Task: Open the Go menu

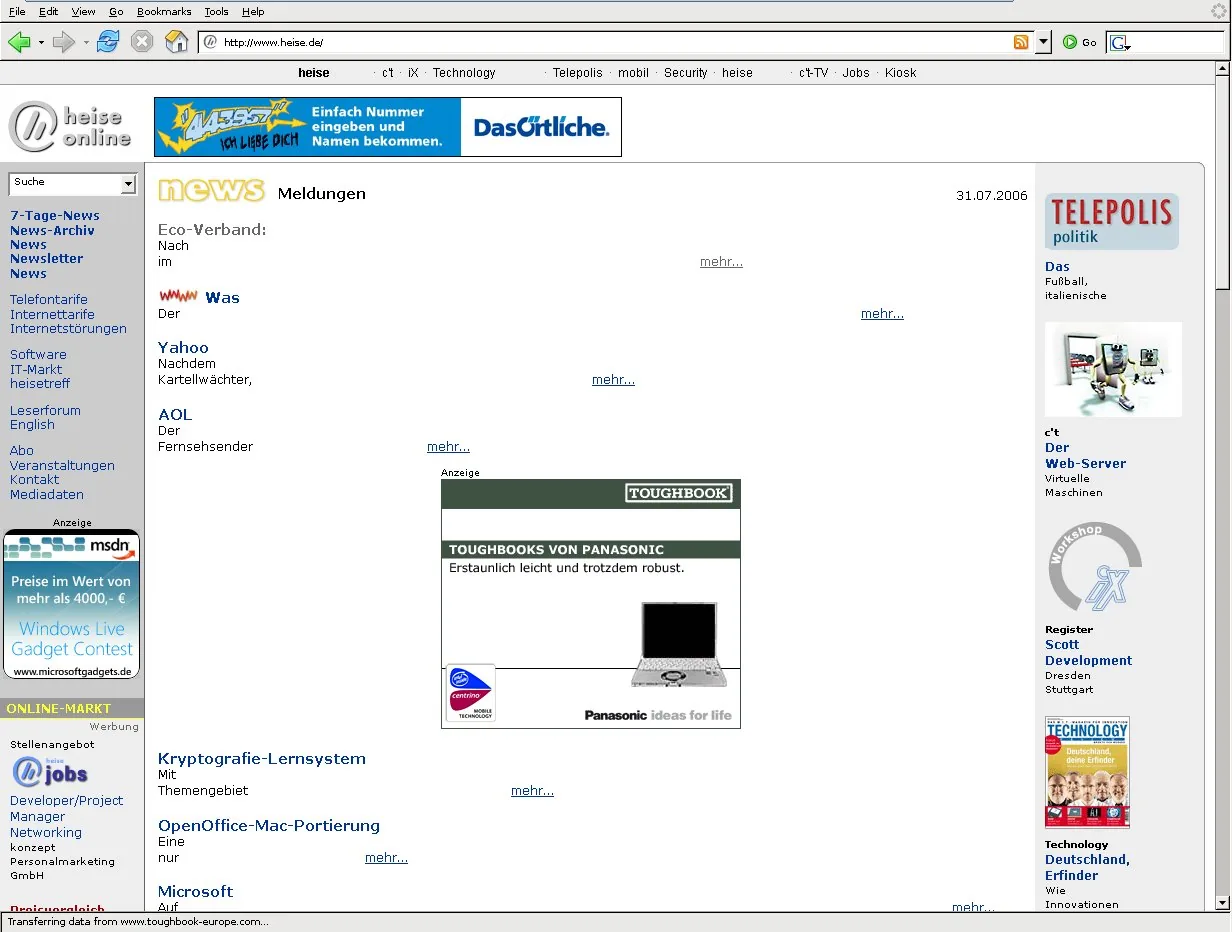Action: click(x=116, y=11)
